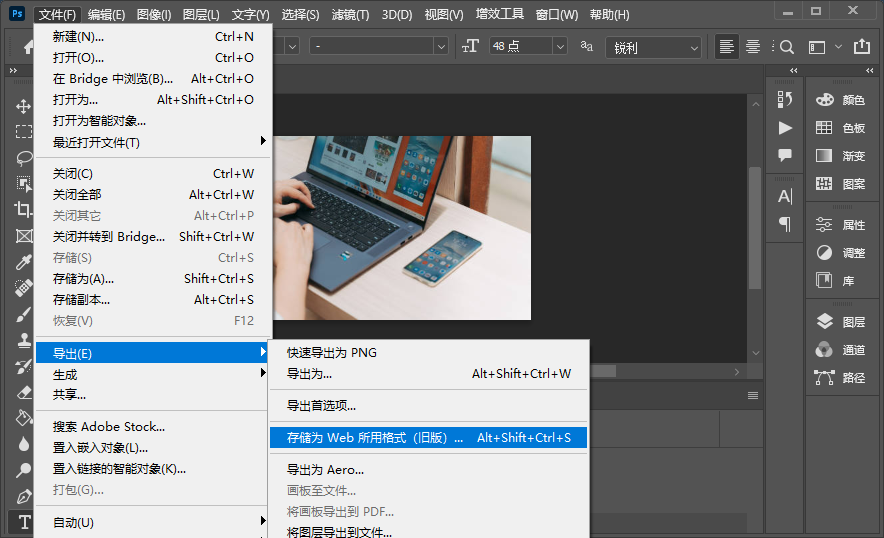The height and width of the screenshot is (538, 884).
Task: Open the 48 点 font size dropdown
Action: coord(559,47)
